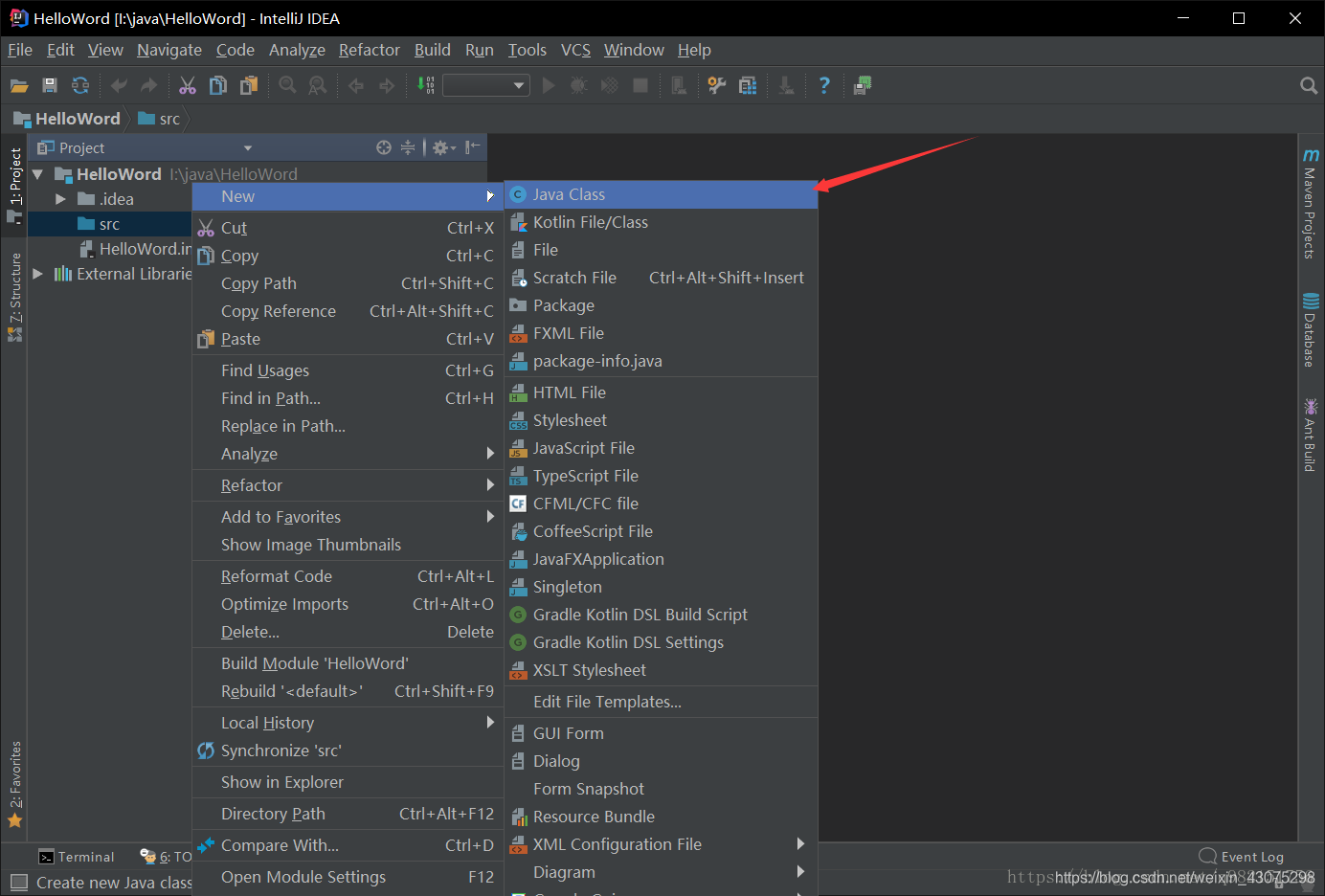Click the Redo toolbar arrow
Viewport: 1325px width, 896px height.
pyautogui.click(x=149, y=85)
